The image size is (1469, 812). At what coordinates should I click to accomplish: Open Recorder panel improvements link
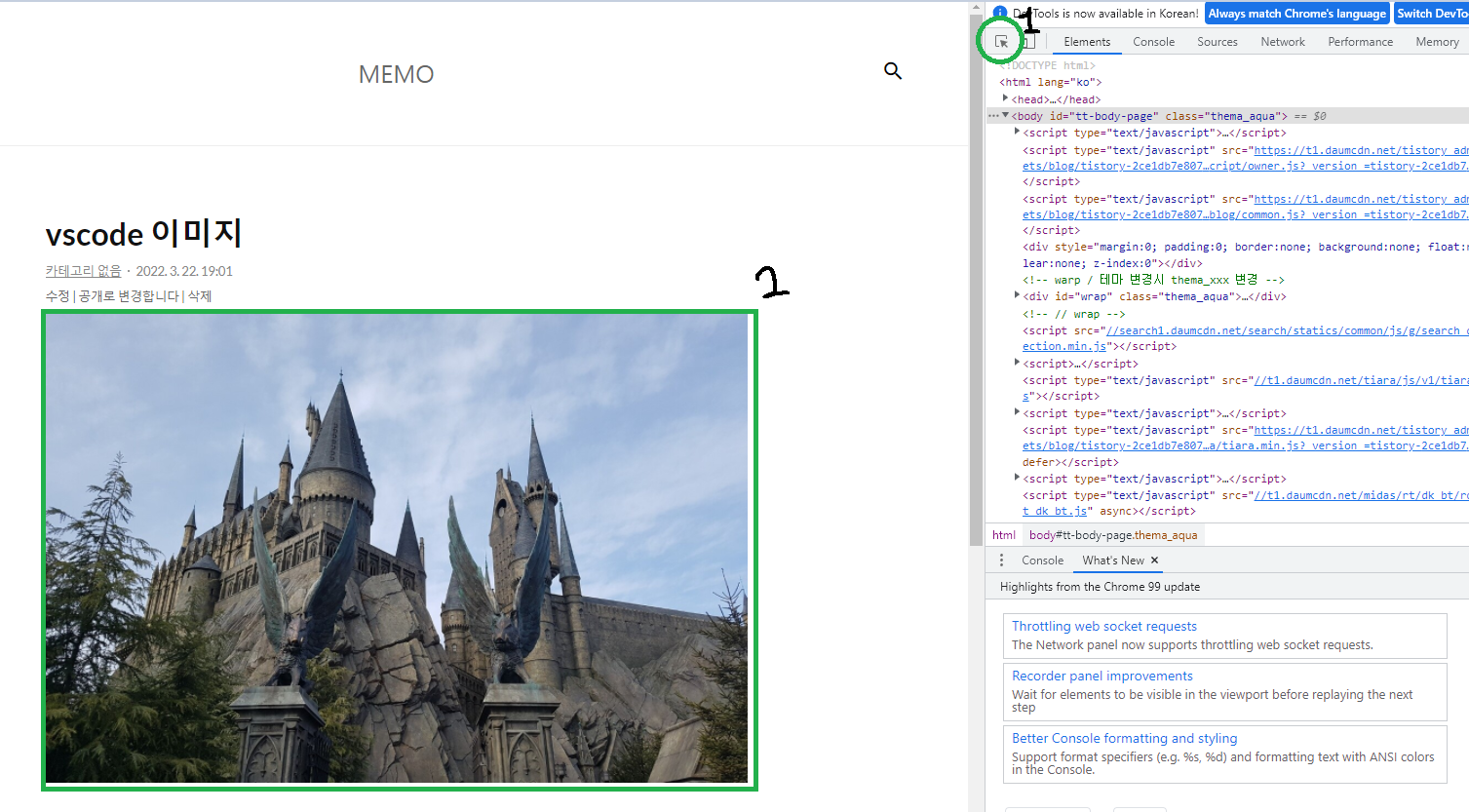point(1102,677)
